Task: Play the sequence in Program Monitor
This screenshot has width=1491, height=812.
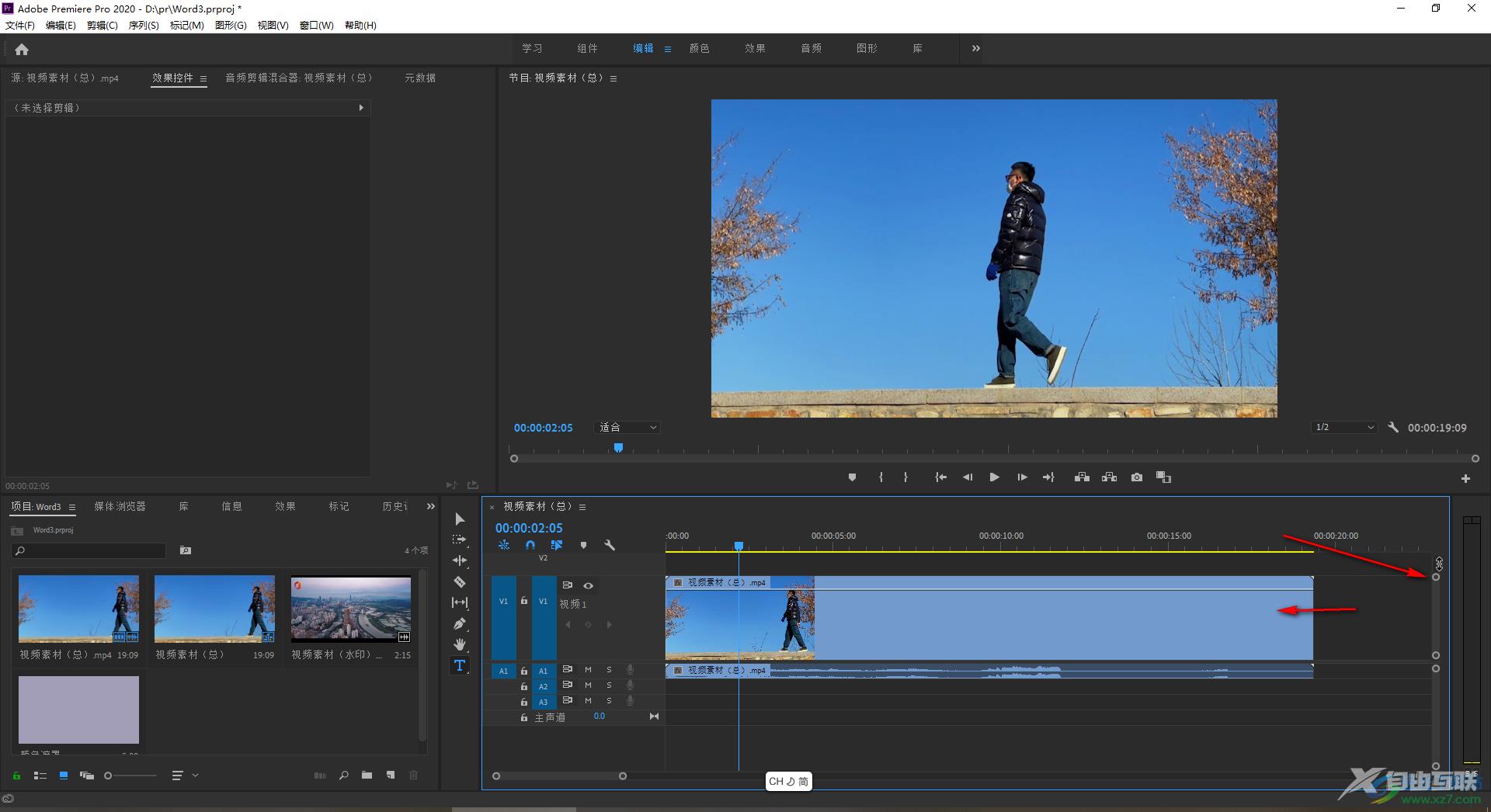Action: click(x=994, y=477)
